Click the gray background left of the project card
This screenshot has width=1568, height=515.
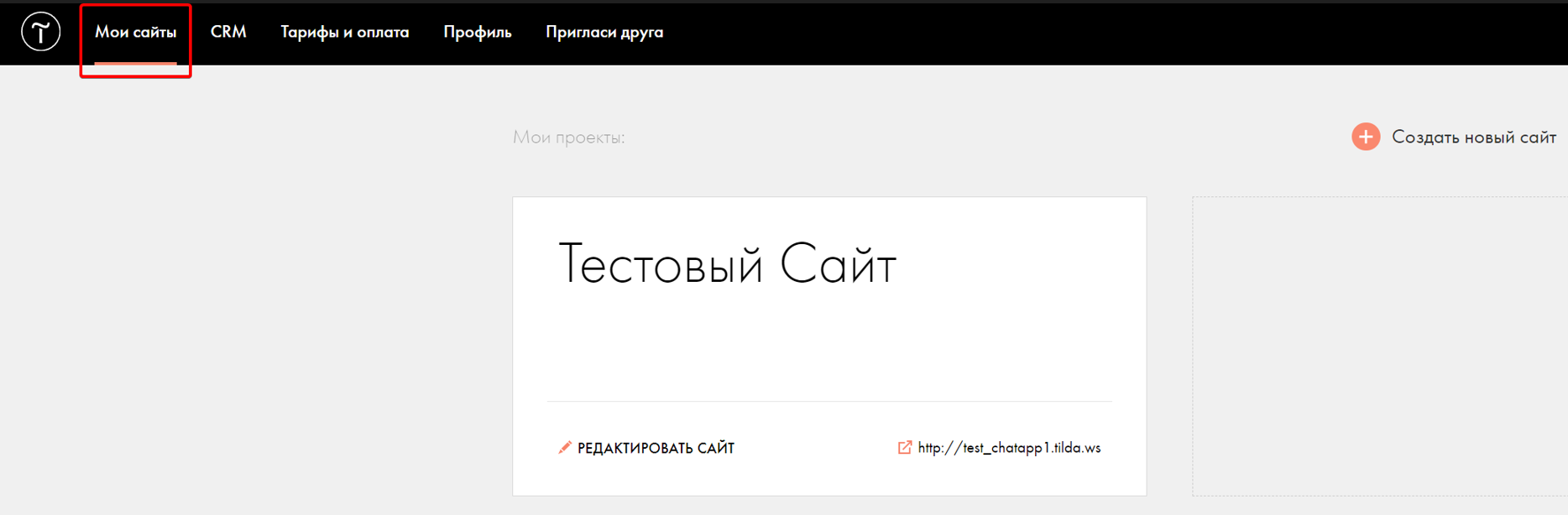[x=252, y=336]
